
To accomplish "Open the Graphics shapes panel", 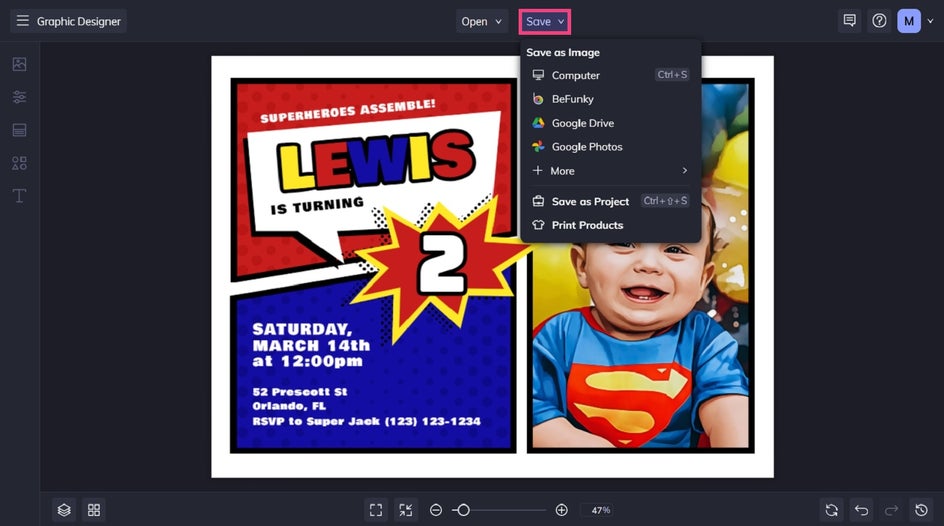I will coord(19,163).
